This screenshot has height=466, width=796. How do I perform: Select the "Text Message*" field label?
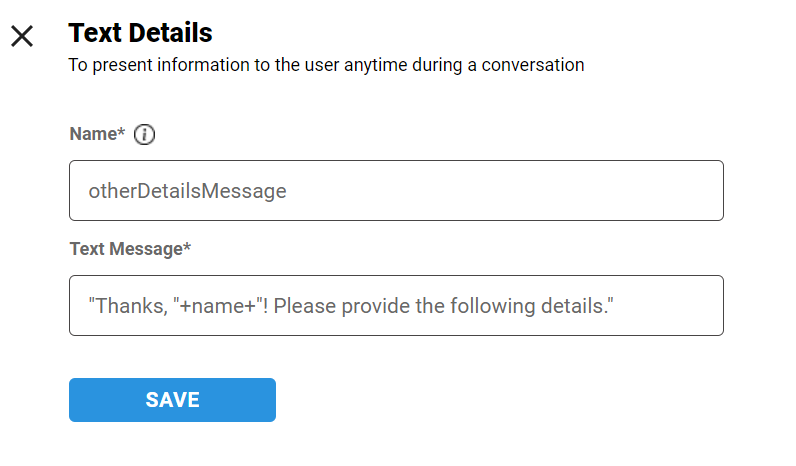[130, 249]
